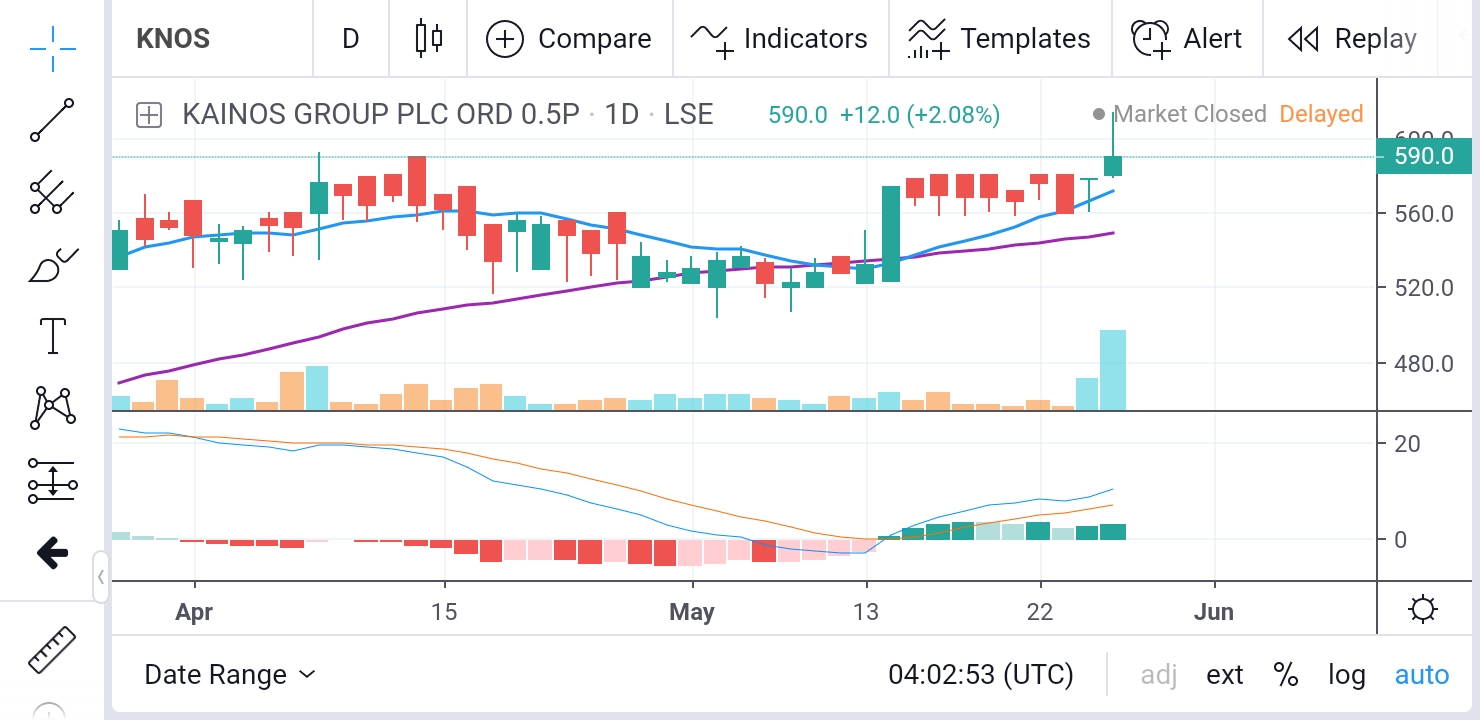Click the black back arrow icon

[52, 552]
